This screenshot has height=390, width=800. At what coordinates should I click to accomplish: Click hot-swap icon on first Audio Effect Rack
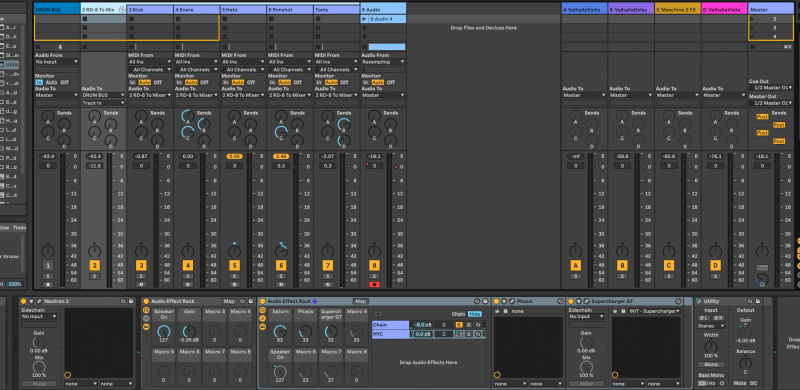coord(242,301)
